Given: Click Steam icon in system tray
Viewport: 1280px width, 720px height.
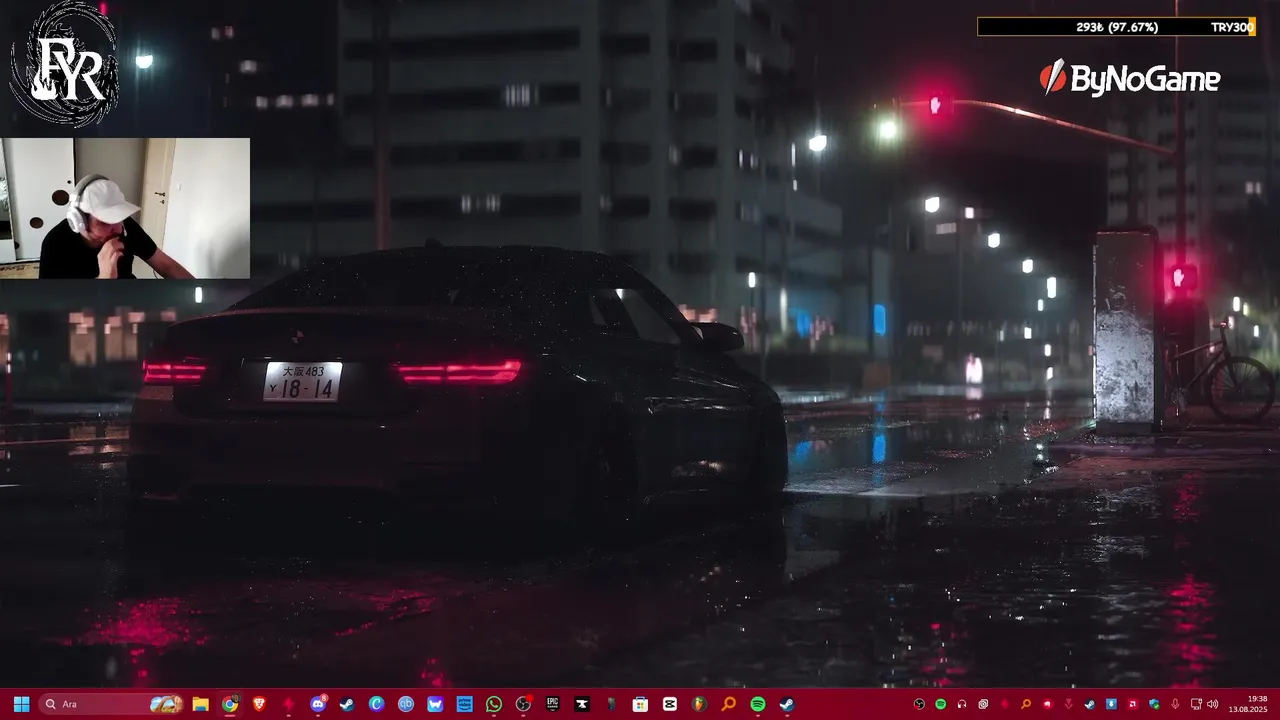Looking at the screenshot, I should (x=1090, y=704).
